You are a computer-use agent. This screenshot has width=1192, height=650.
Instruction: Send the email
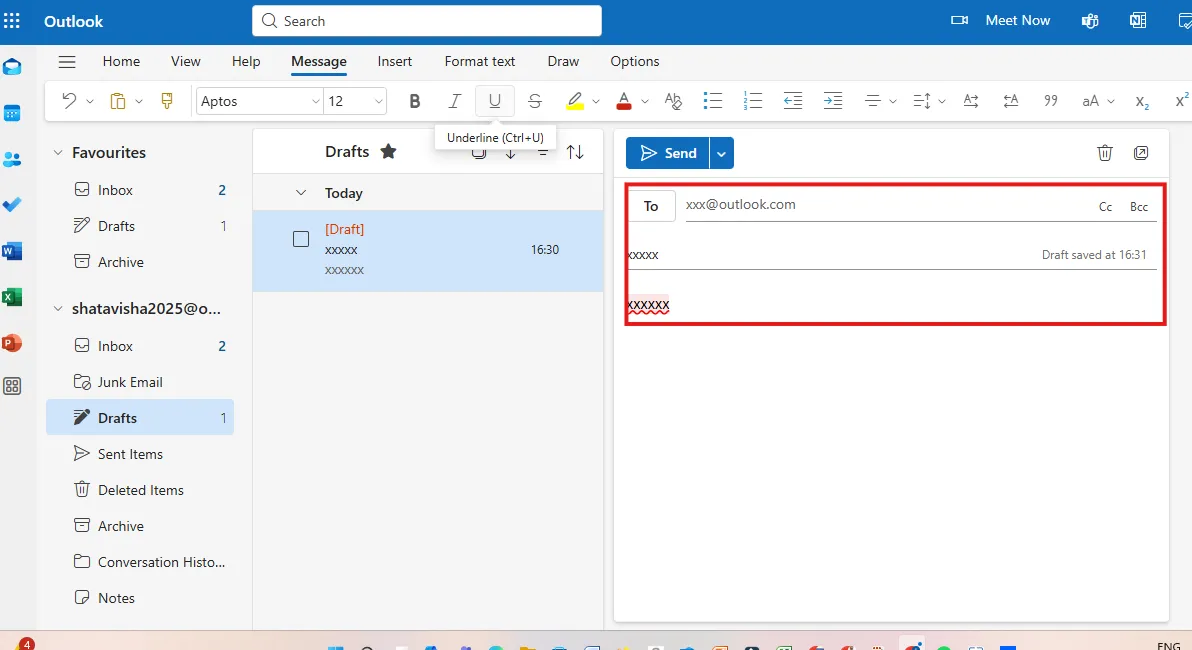[667, 153]
